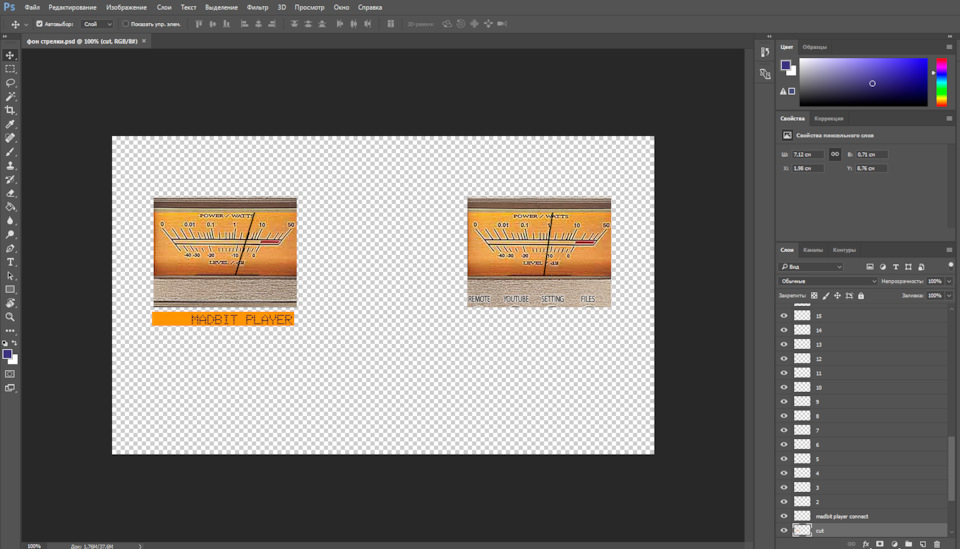Hide layer 12 with its eye icon

(784, 359)
